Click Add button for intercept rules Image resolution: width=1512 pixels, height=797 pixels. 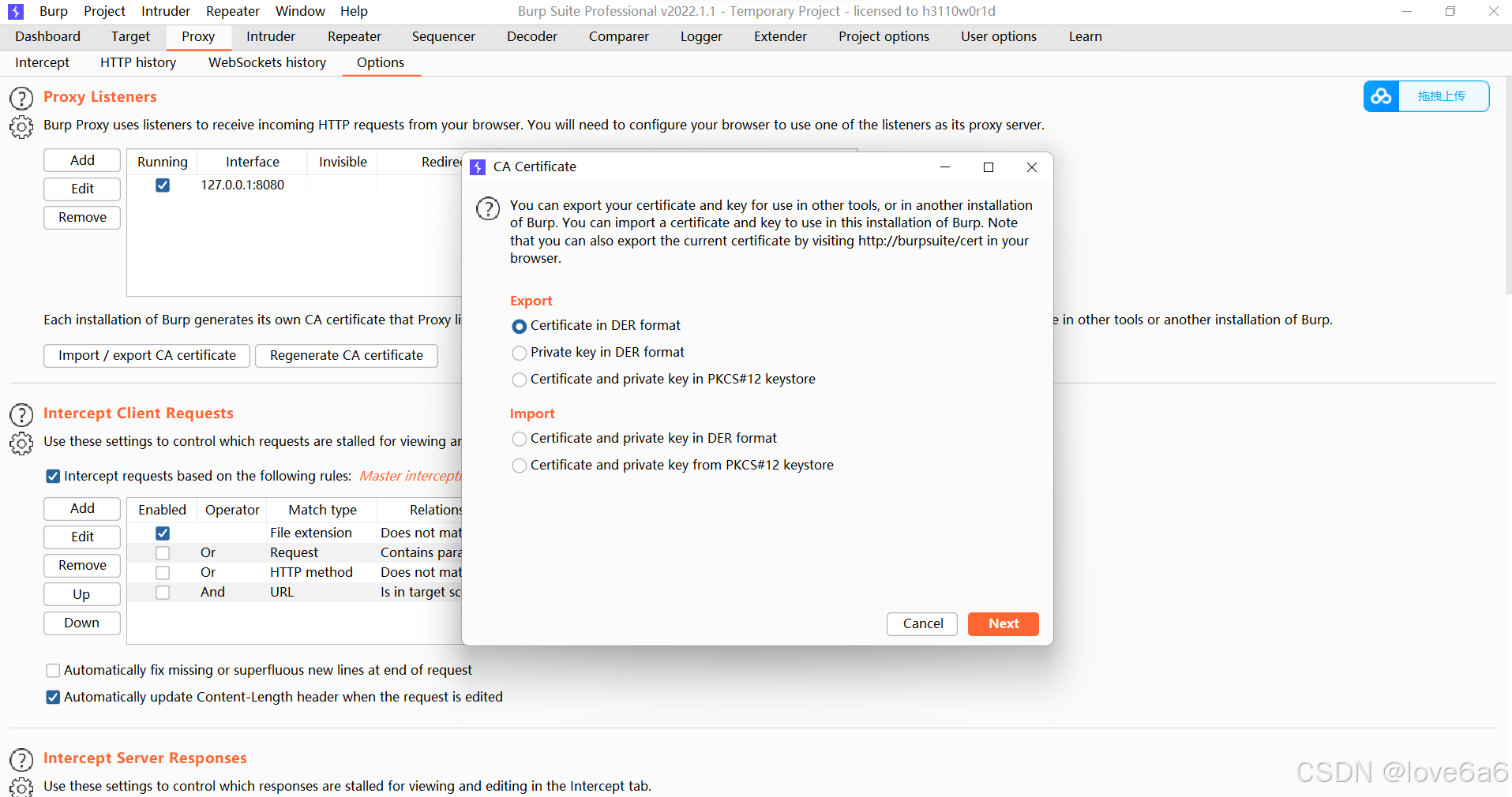tap(82, 509)
